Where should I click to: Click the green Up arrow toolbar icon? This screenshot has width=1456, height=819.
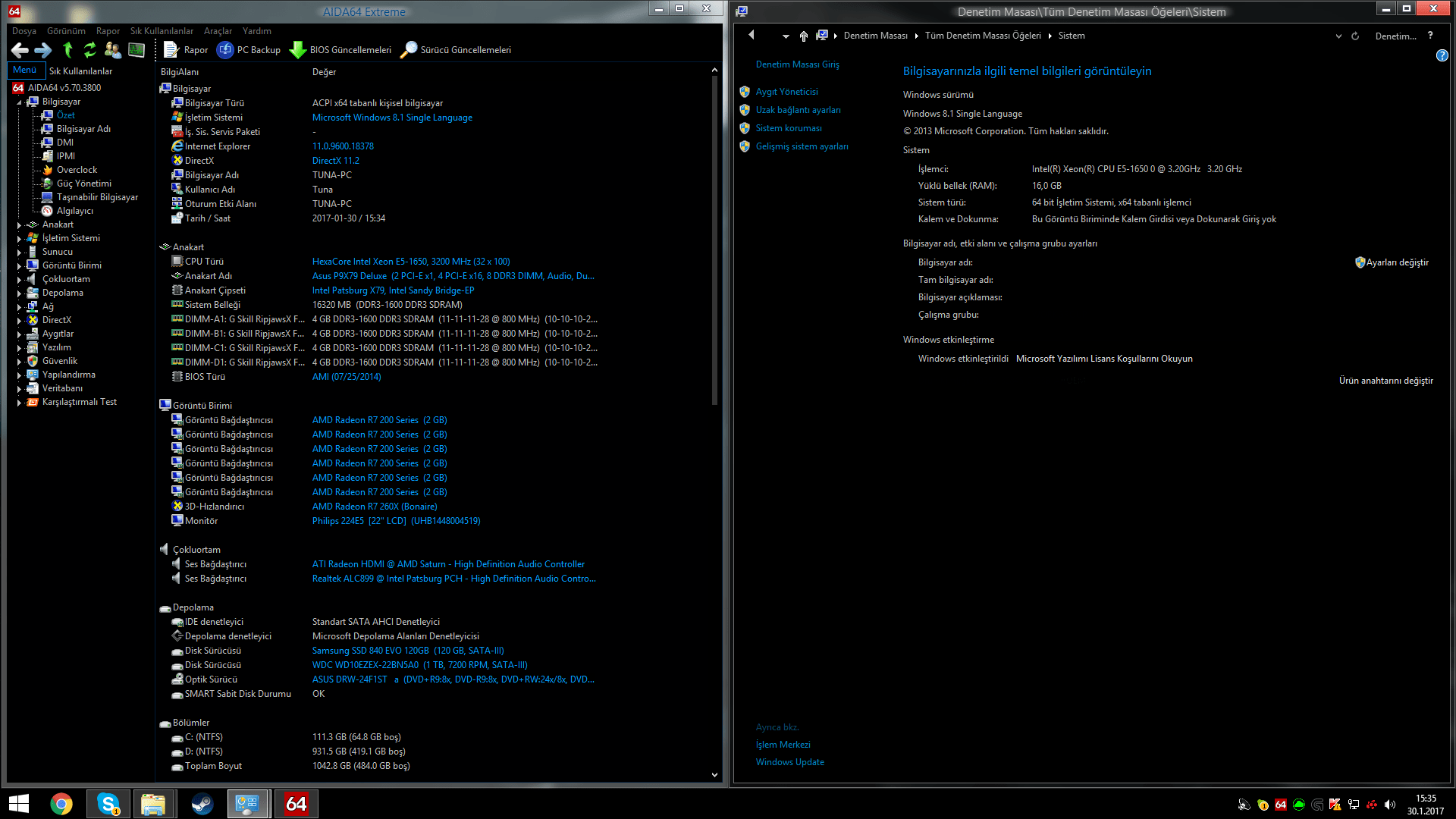67,50
